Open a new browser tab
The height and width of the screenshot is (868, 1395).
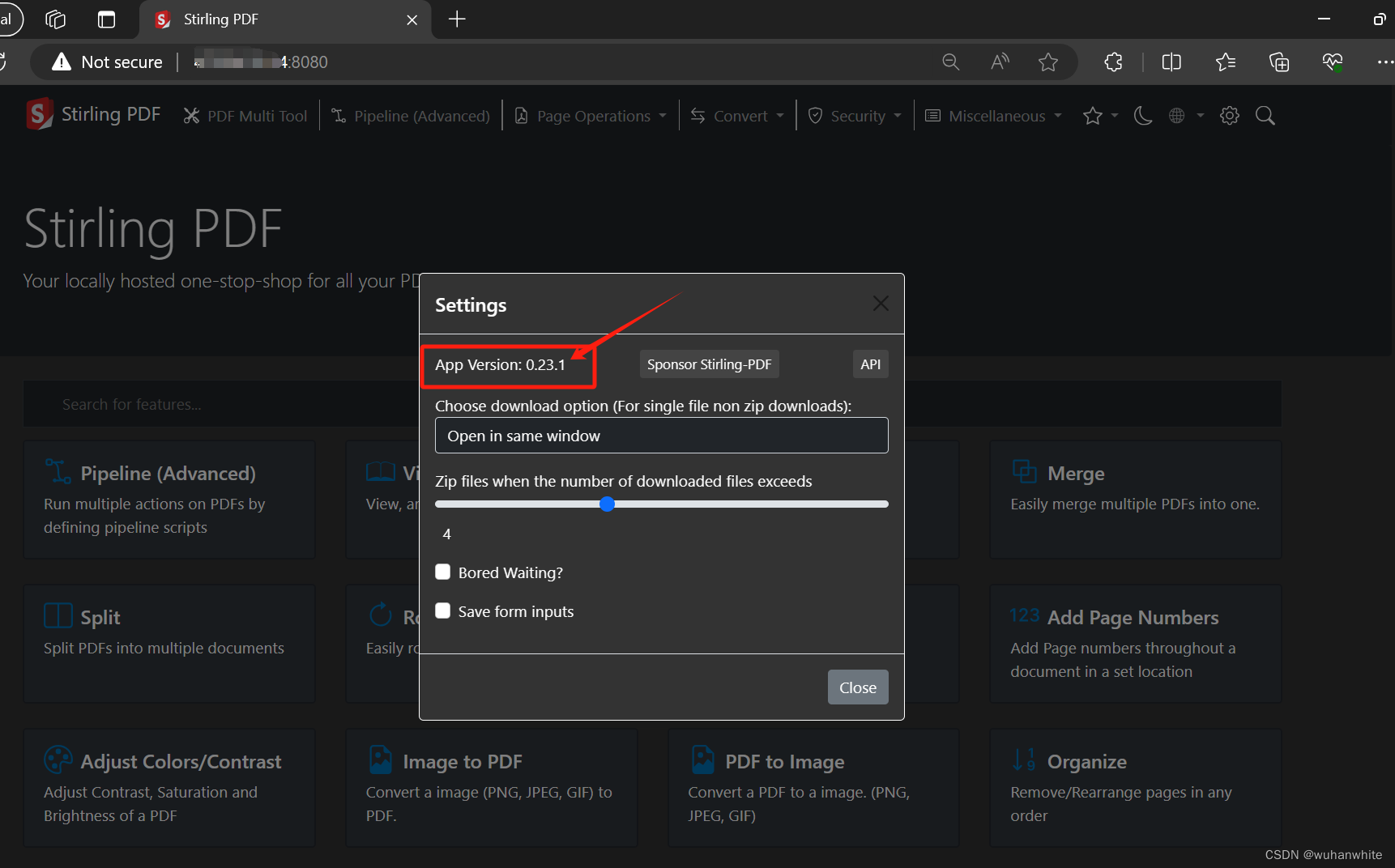click(x=457, y=19)
